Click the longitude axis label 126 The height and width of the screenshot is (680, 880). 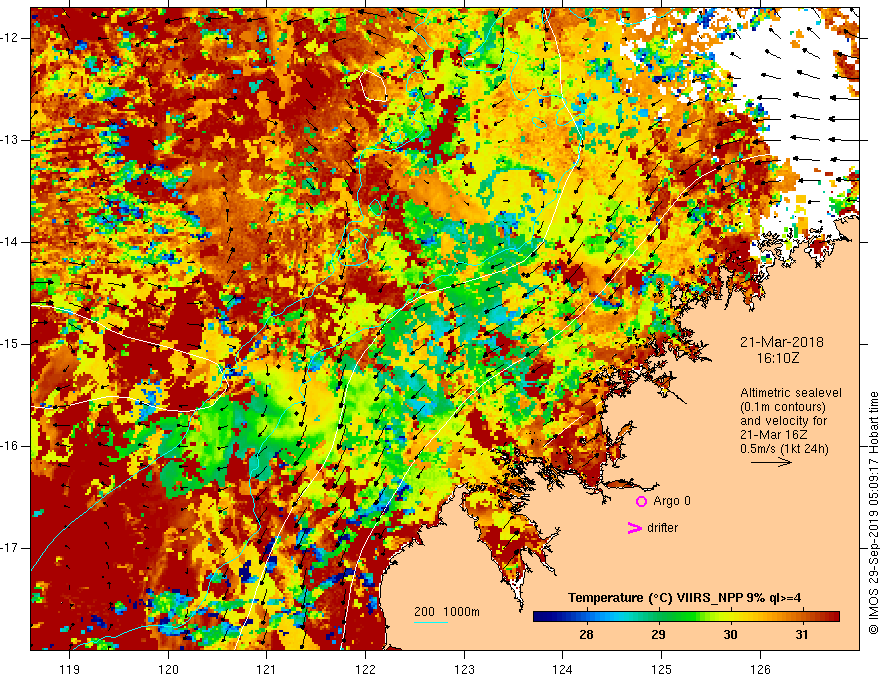pos(760,669)
